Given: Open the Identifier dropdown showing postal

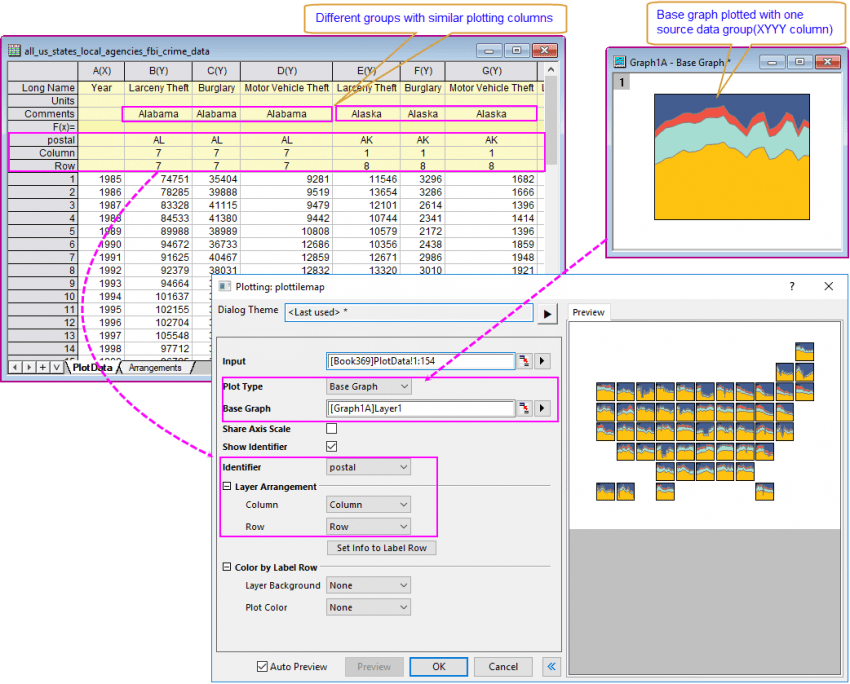Looking at the screenshot, I should click(369, 467).
